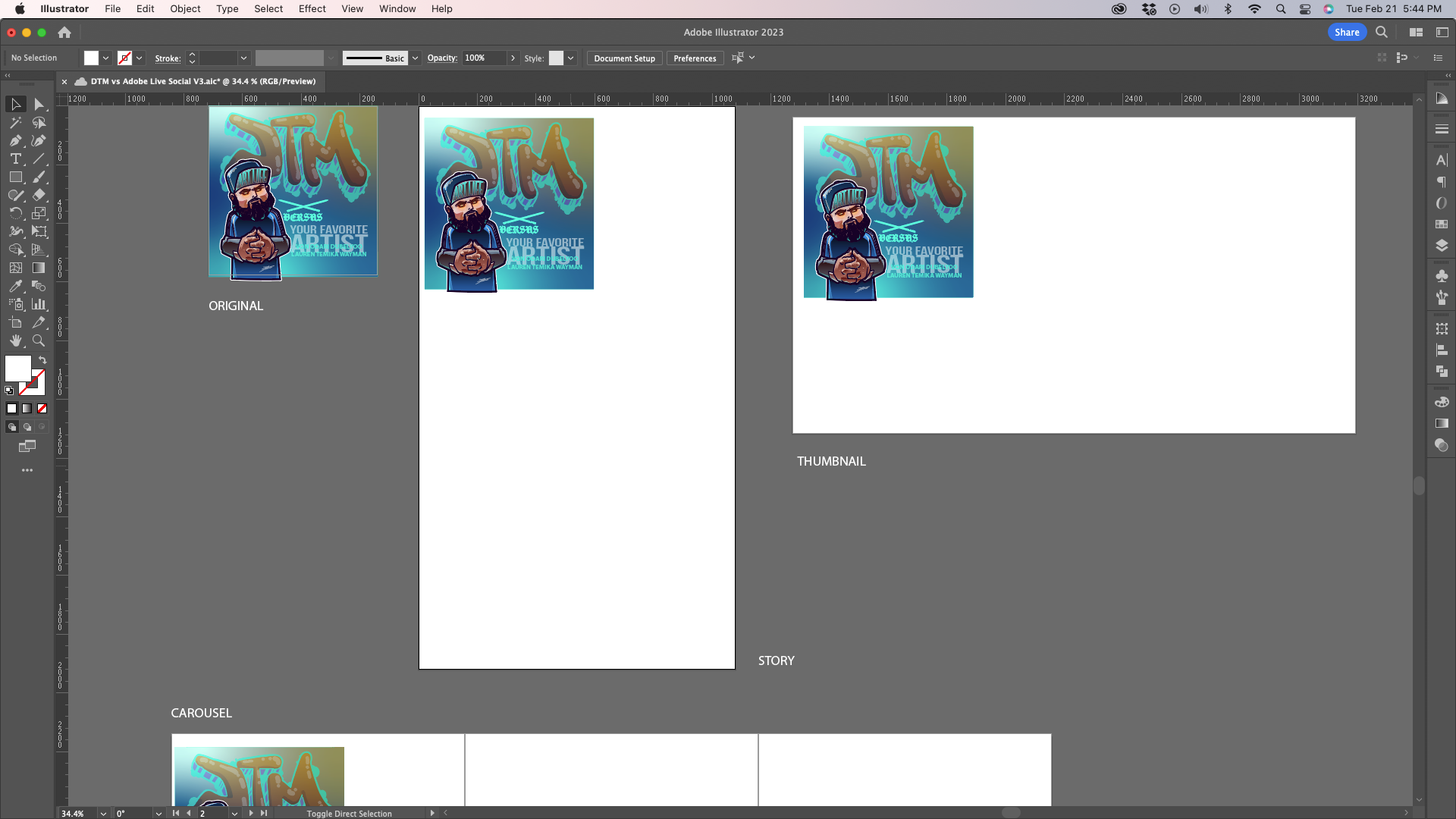Screen dimensions: 1456x819
Task: Swap fill and stroke colors
Action: [42, 360]
